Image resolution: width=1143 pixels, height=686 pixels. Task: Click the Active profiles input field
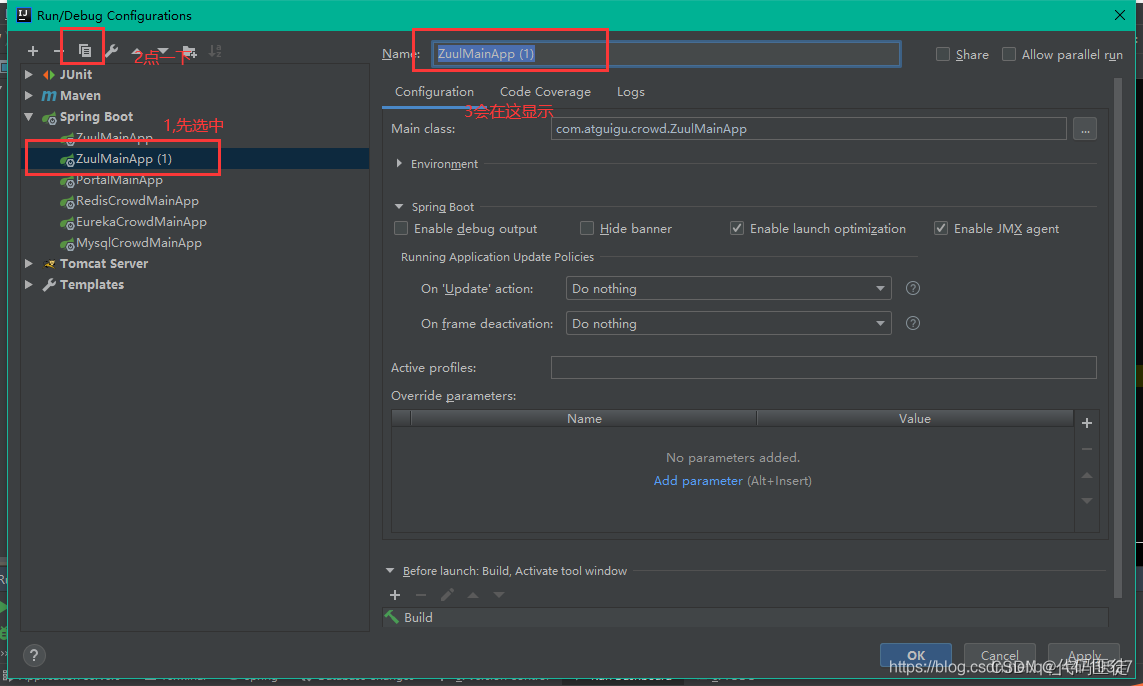[824, 367]
